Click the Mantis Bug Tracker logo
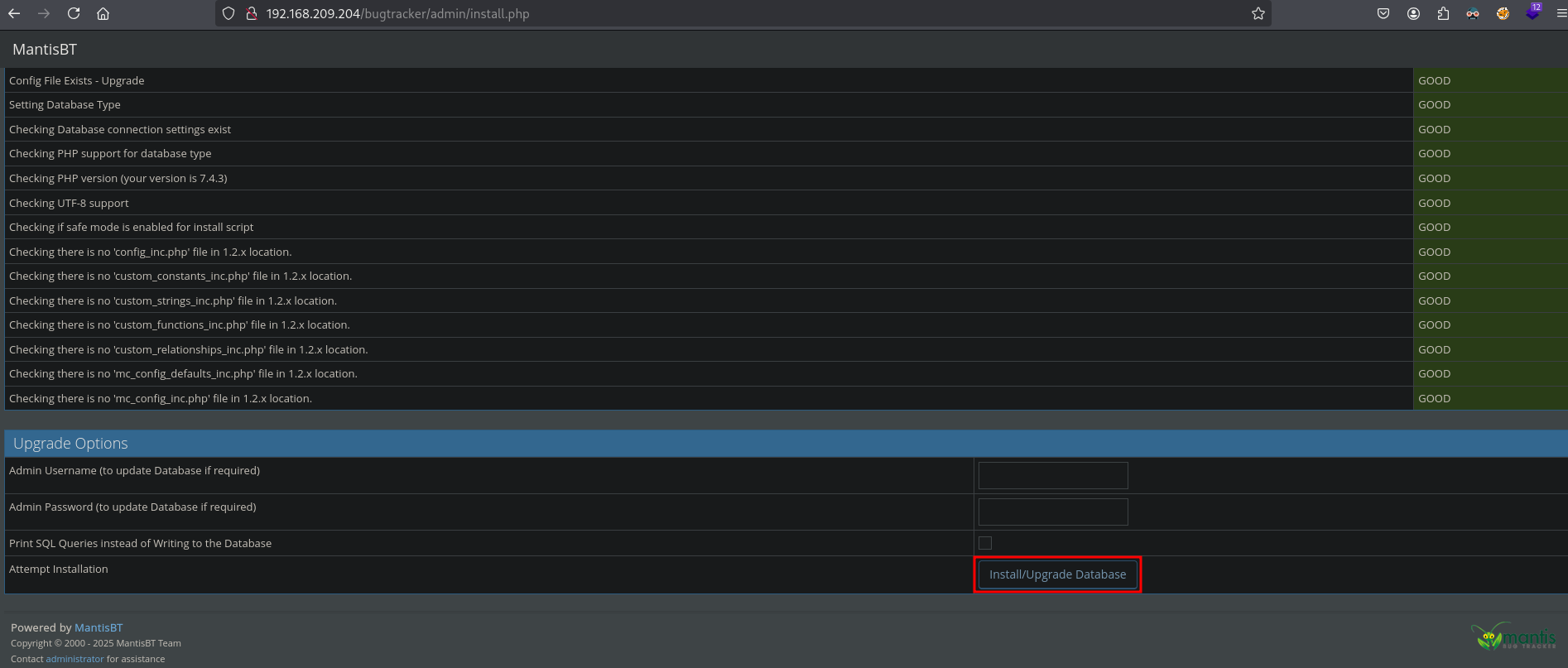This screenshot has width=1568, height=668. tap(1513, 636)
